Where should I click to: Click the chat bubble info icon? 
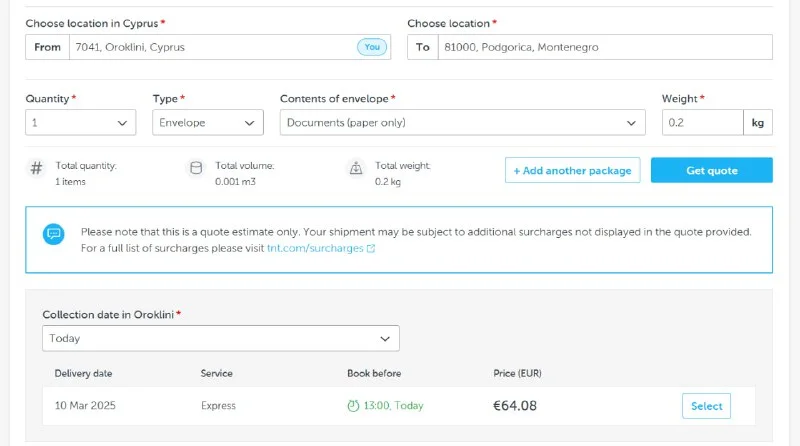[54, 234]
